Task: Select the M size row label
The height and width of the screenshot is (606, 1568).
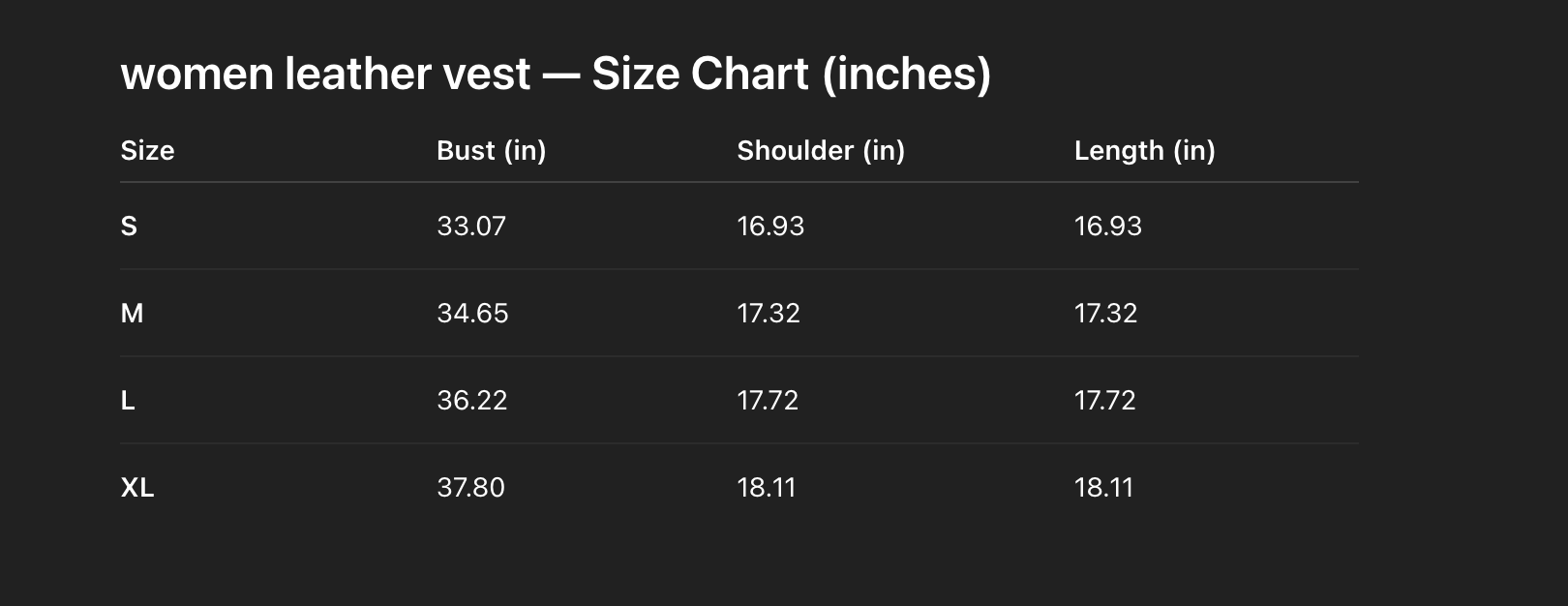Action: 132,314
